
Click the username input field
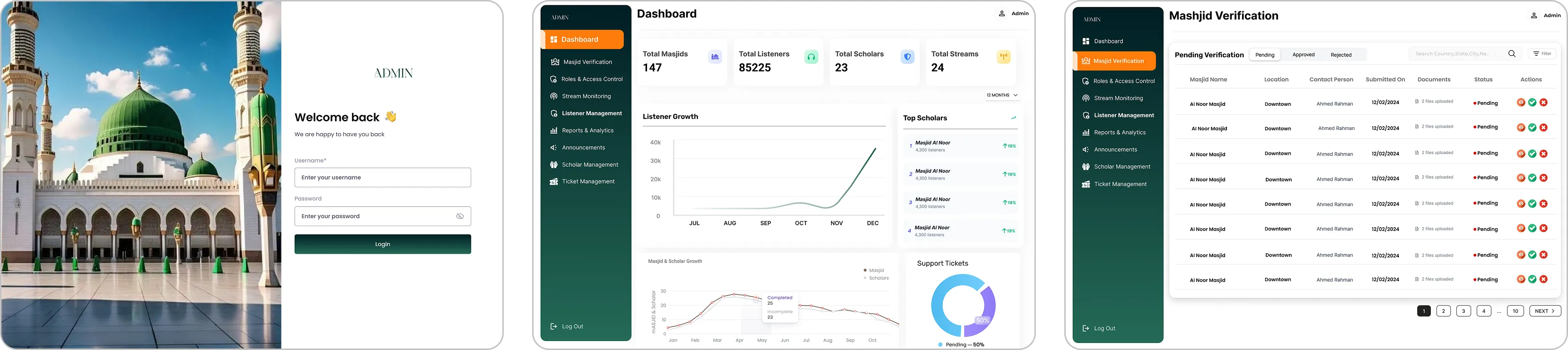pyautogui.click(x=383, y=178)
